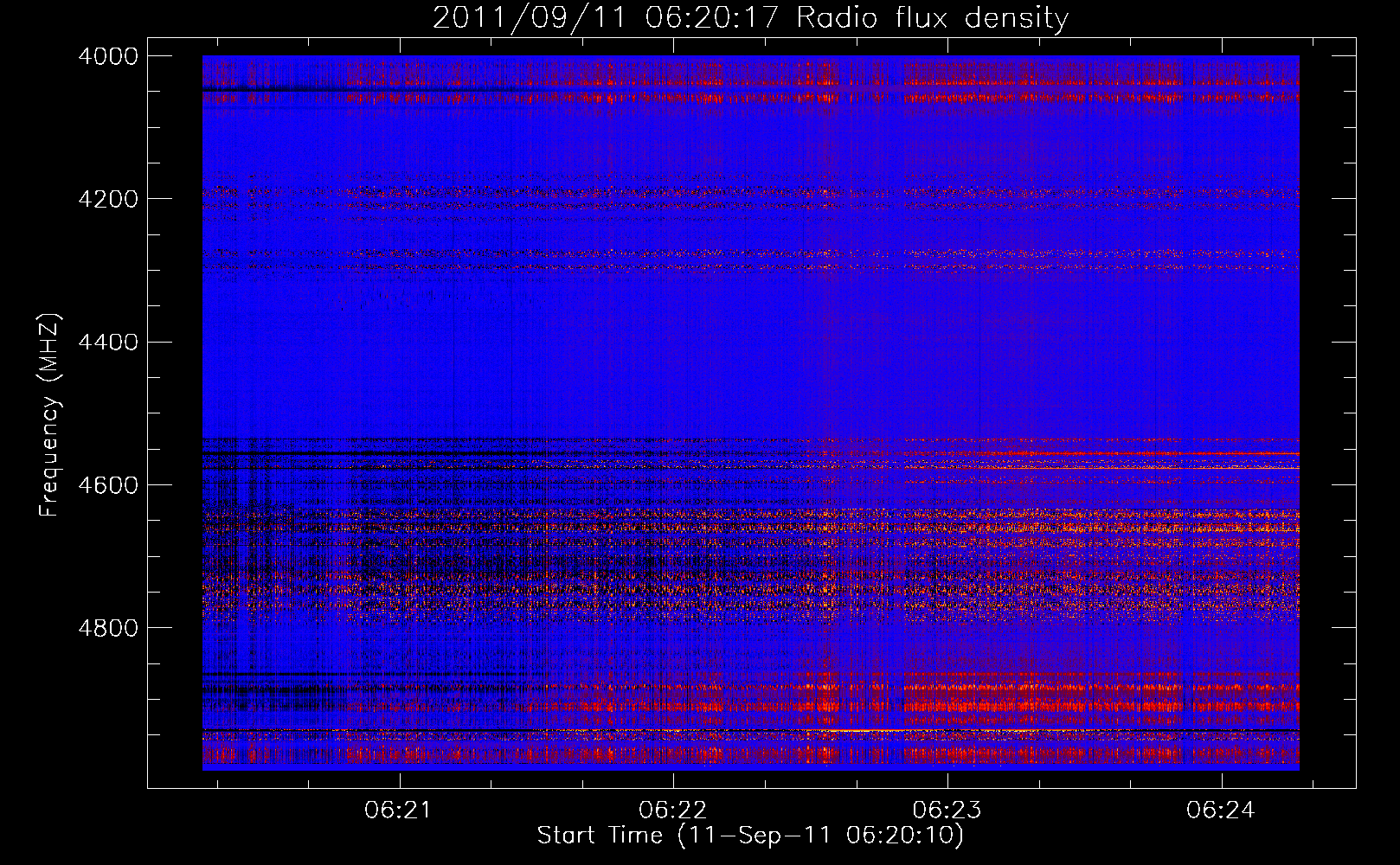Click the 4000 frequency tick label
This screenshot has width=1400, height=865.
[108, 56]
